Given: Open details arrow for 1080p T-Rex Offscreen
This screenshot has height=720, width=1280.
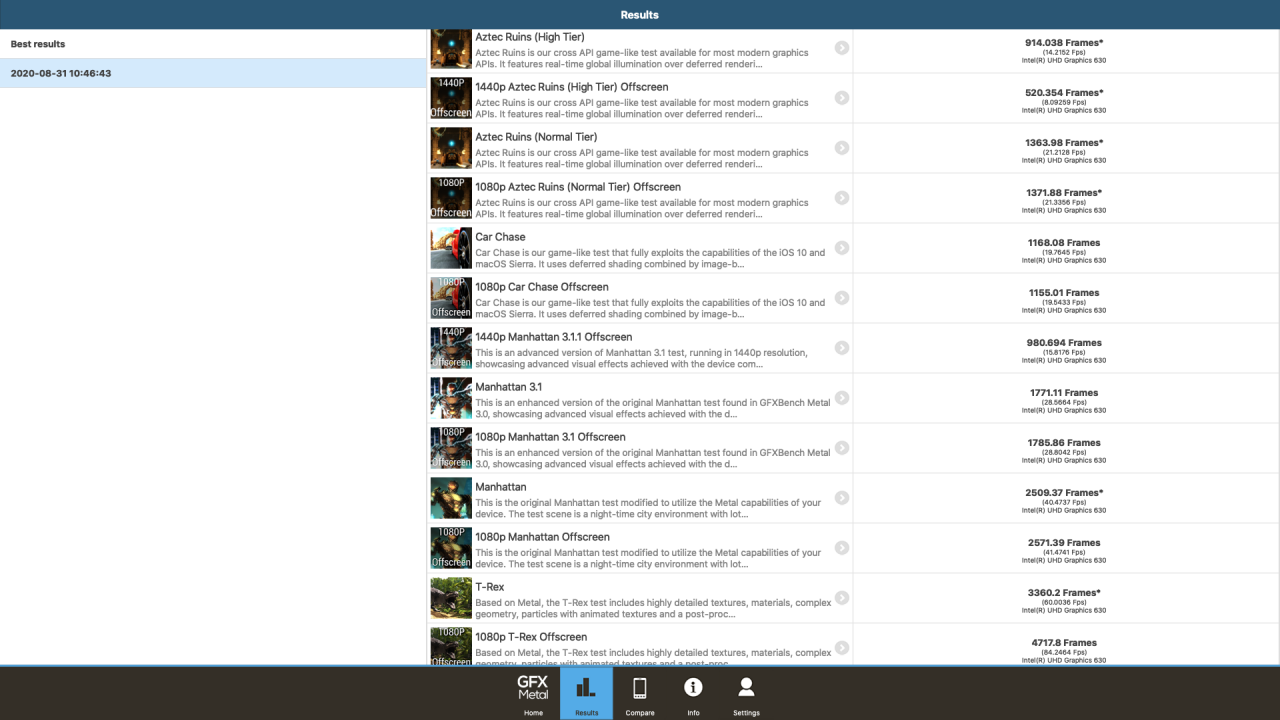Looking at the screenshot, I should coord(842,648).
